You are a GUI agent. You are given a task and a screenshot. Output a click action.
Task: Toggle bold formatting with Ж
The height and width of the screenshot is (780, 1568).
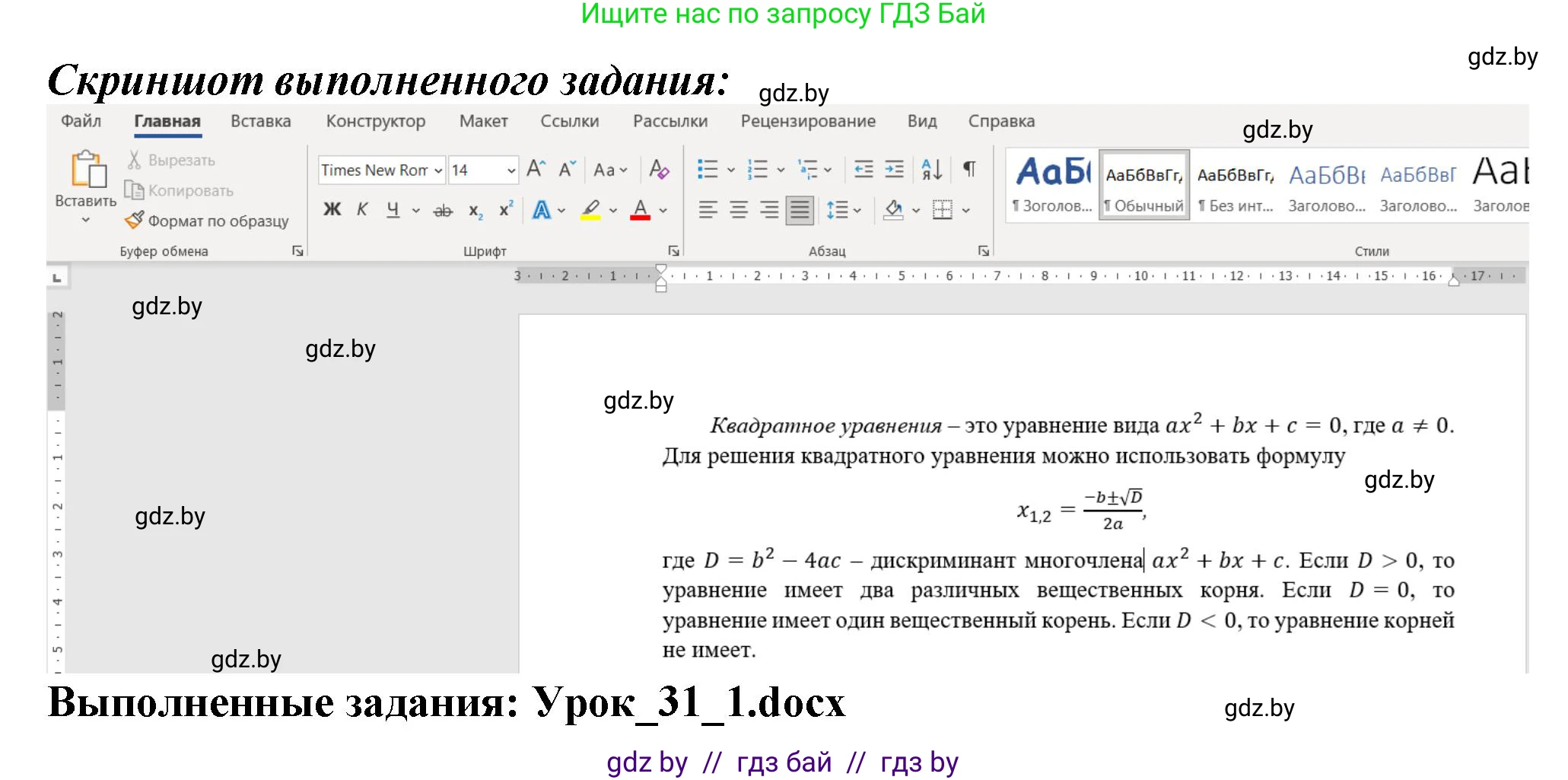tap(331, 210)
